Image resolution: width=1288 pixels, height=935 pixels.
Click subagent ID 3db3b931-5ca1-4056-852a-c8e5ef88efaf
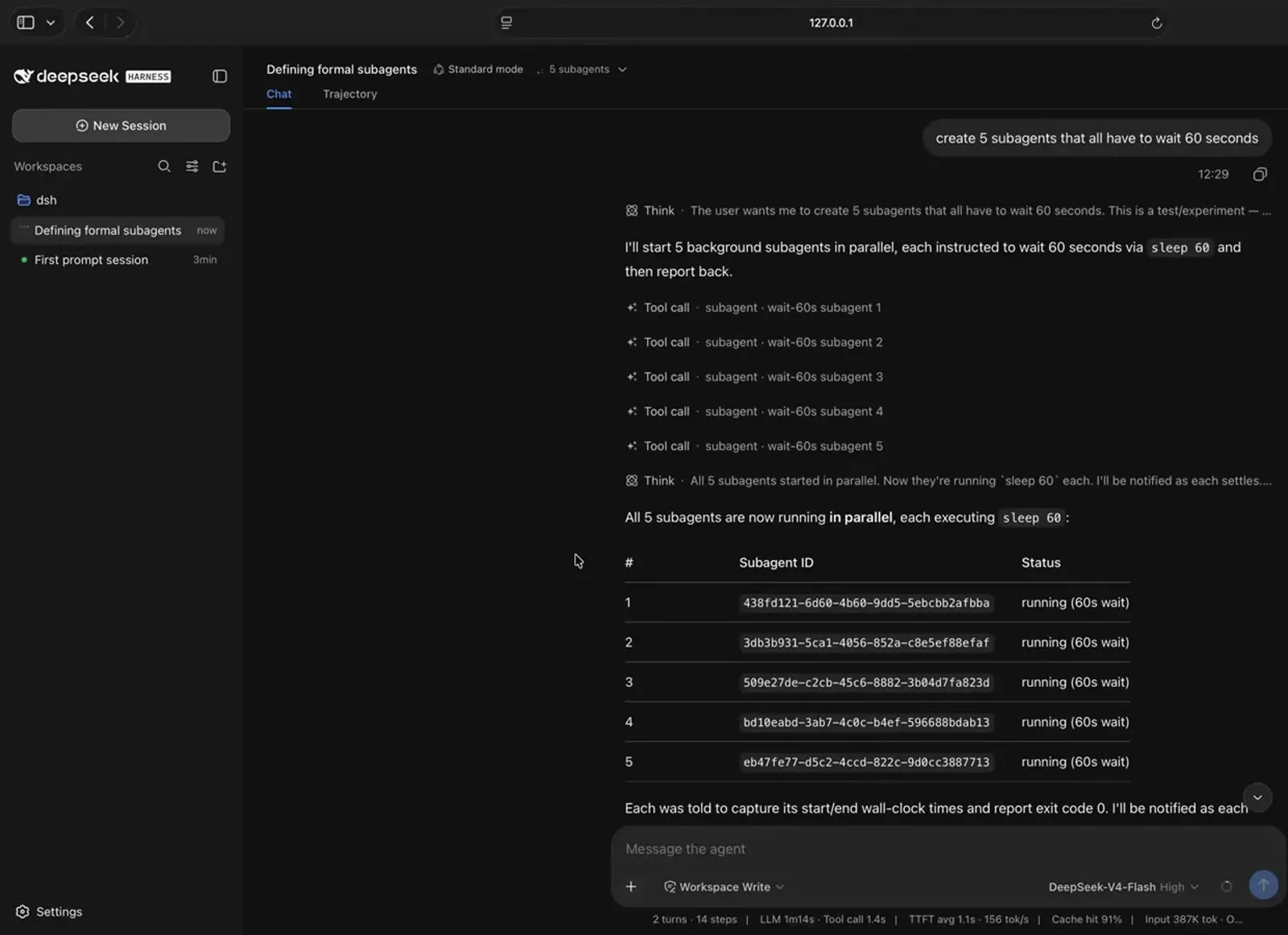[866, 643]
